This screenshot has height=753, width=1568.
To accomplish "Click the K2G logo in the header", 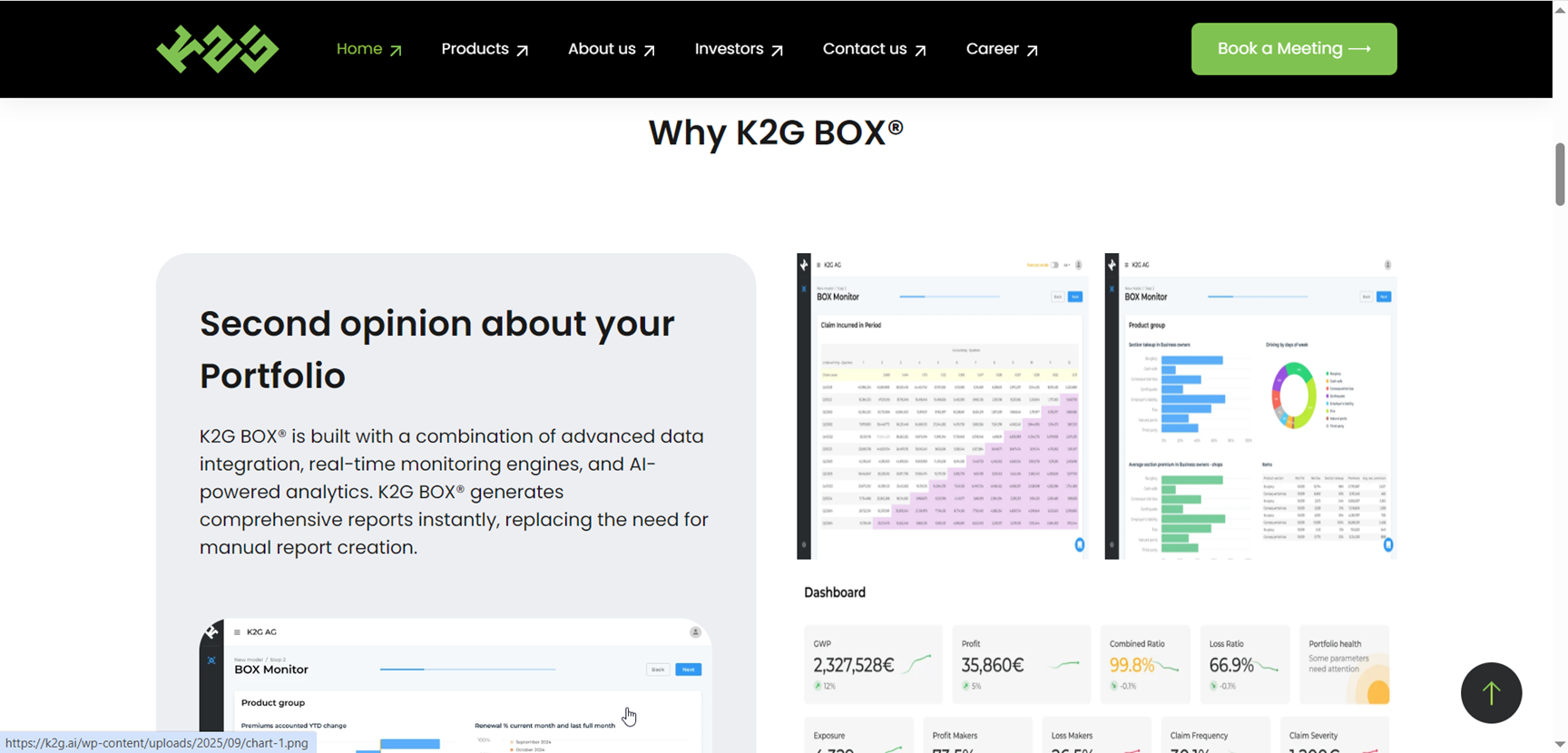I will 217,49.
